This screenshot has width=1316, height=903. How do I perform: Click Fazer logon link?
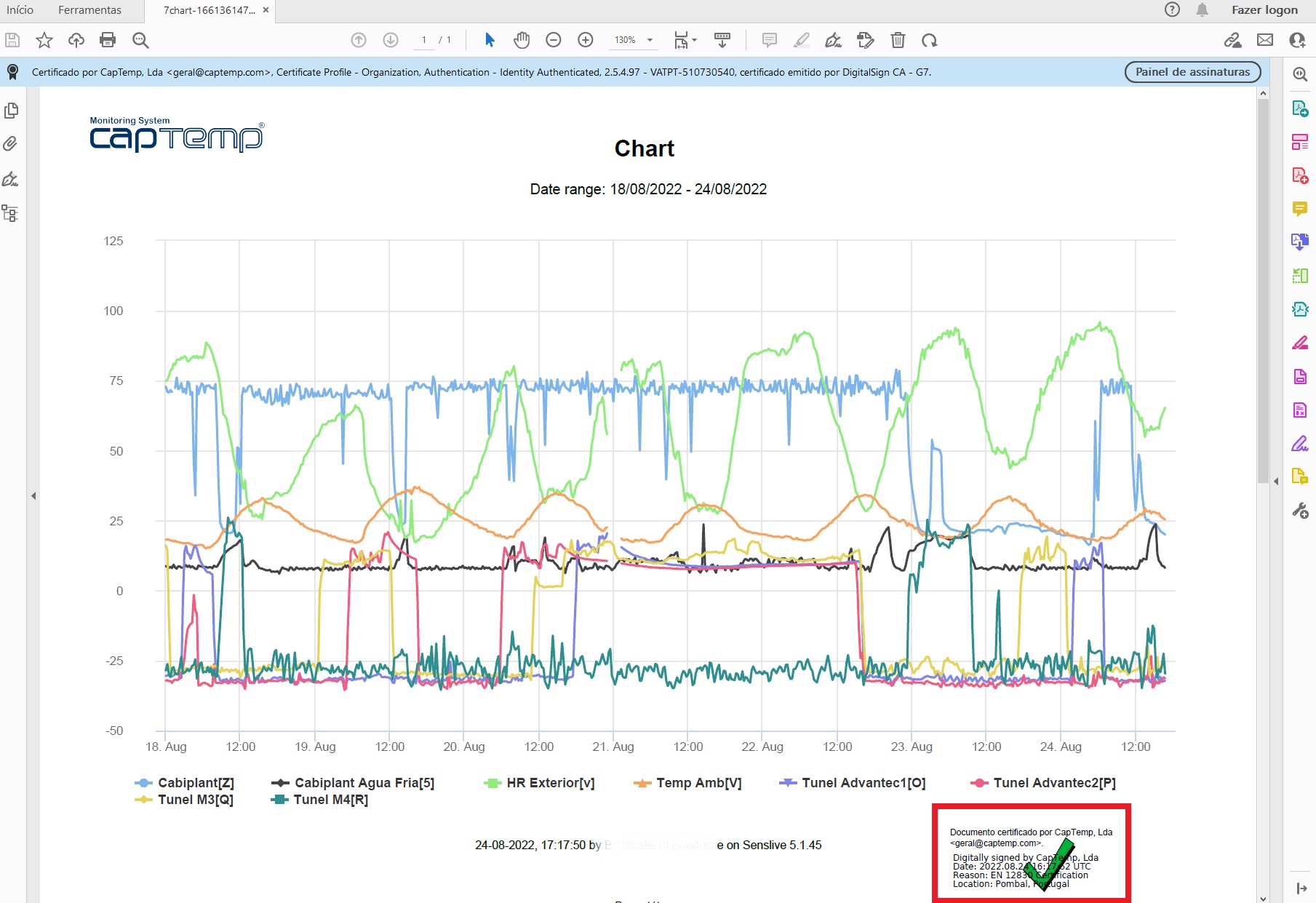[1264, 10]
